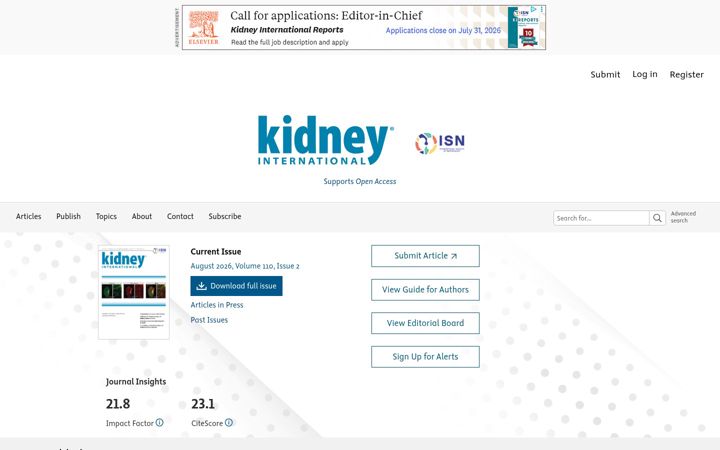
Task: Open the Articles menu
Action: (28, 216)
